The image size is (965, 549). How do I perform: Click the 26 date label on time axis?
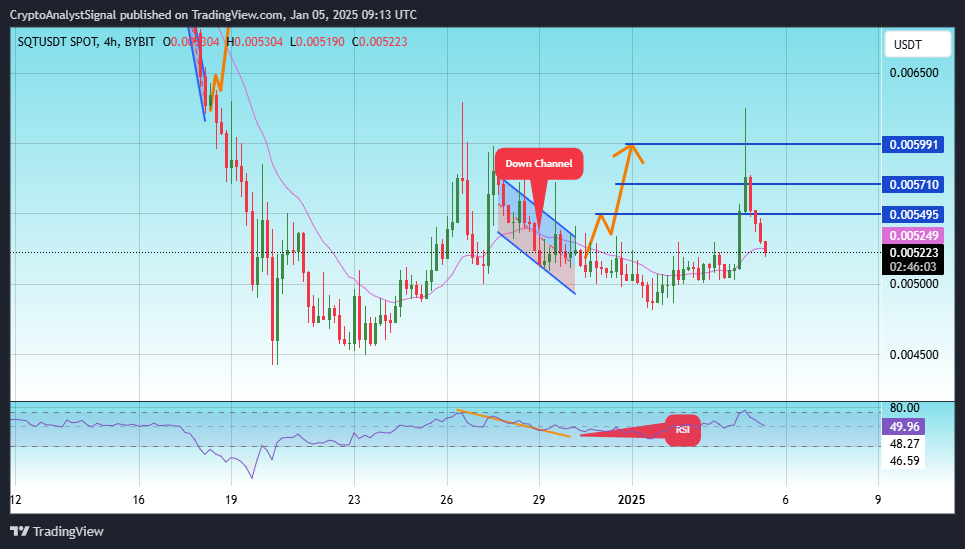[x=447, y=500]
